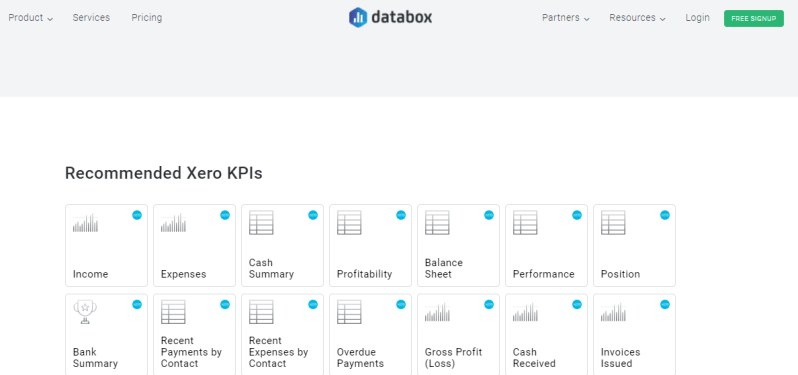Viewport: 798px width, 375px height.
Task: Expand the Partners dropdown menu
Action: click(565, 18)
